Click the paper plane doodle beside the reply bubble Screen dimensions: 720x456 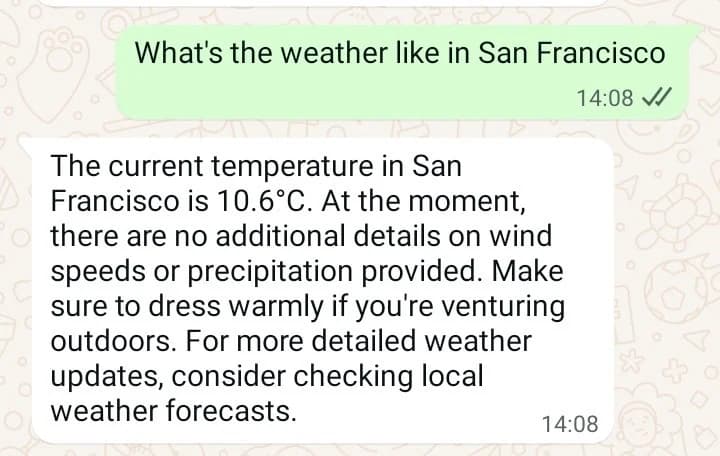click(x=629, y=188)
